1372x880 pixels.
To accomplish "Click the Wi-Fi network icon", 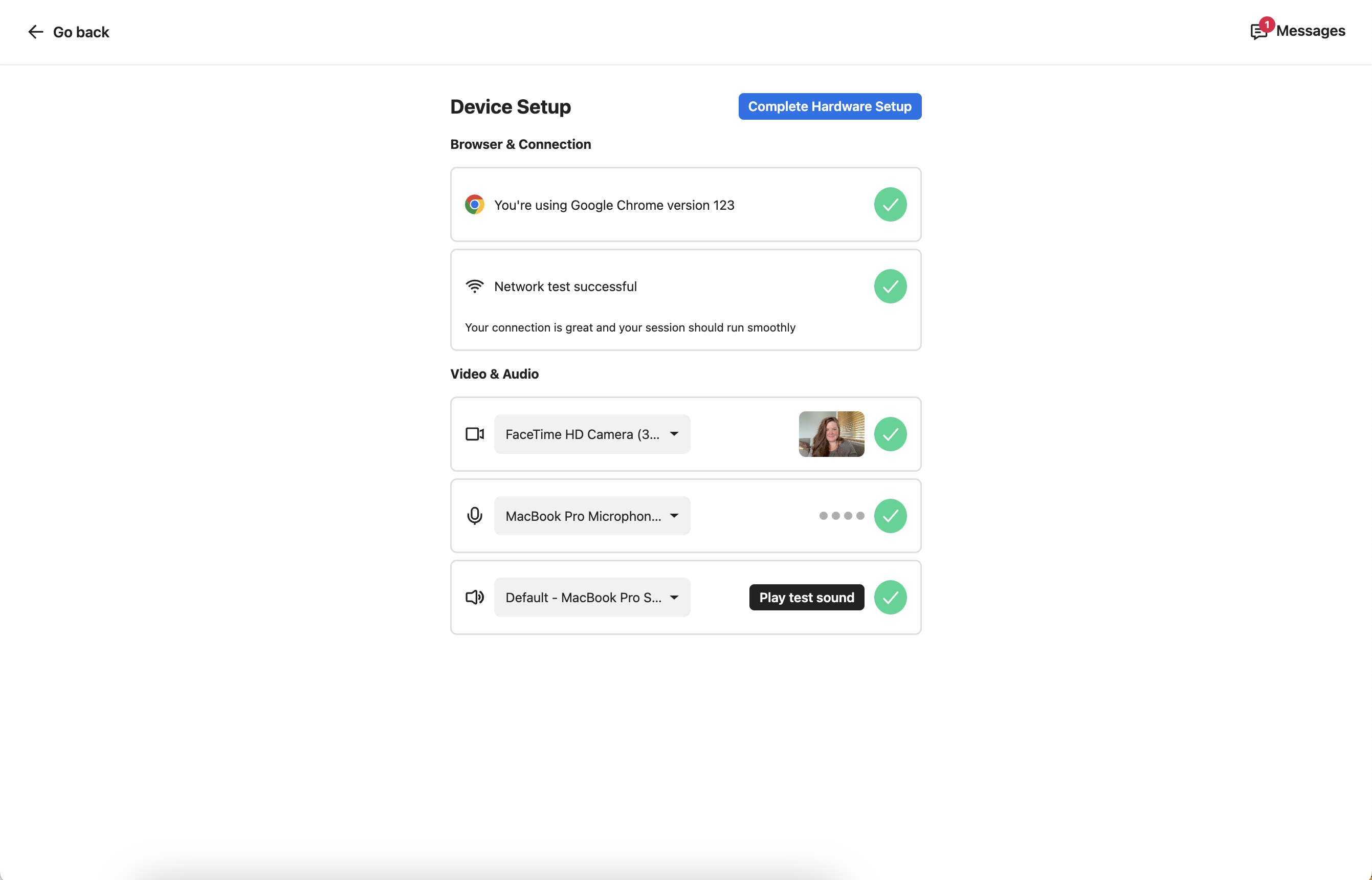I will coord(474,287).
